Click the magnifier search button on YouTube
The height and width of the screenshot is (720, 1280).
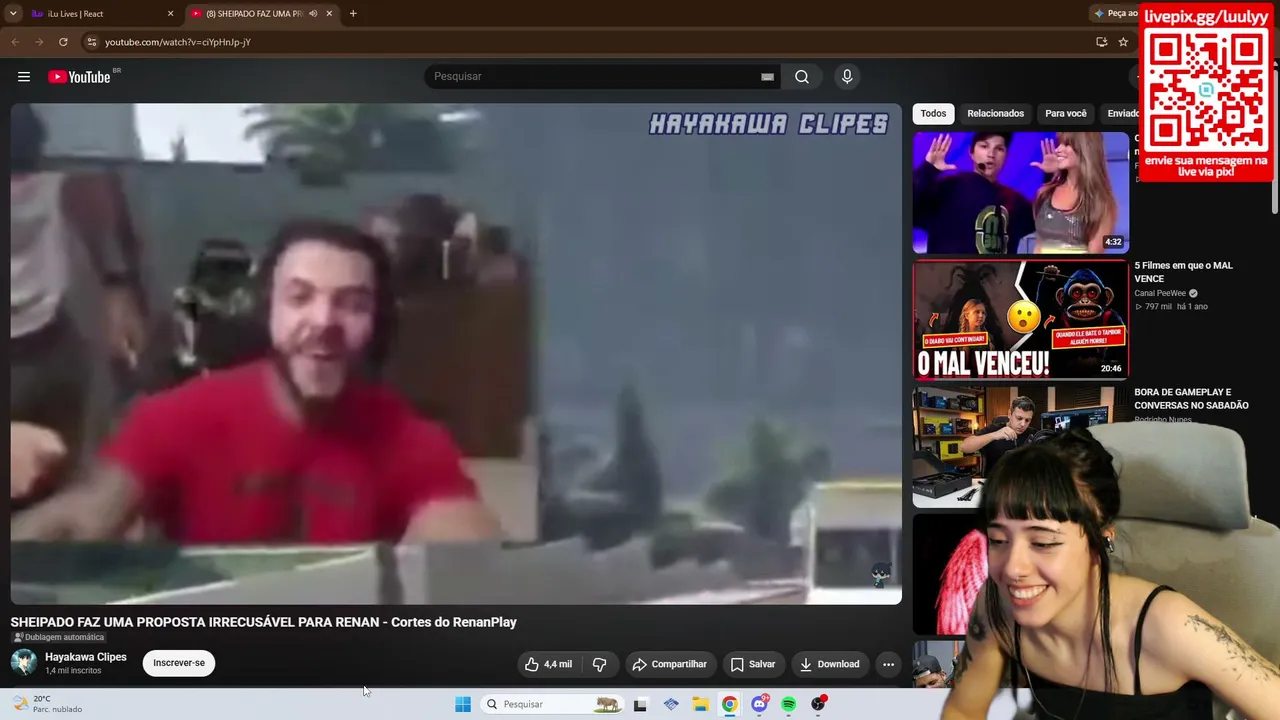[x=802, y=77]
